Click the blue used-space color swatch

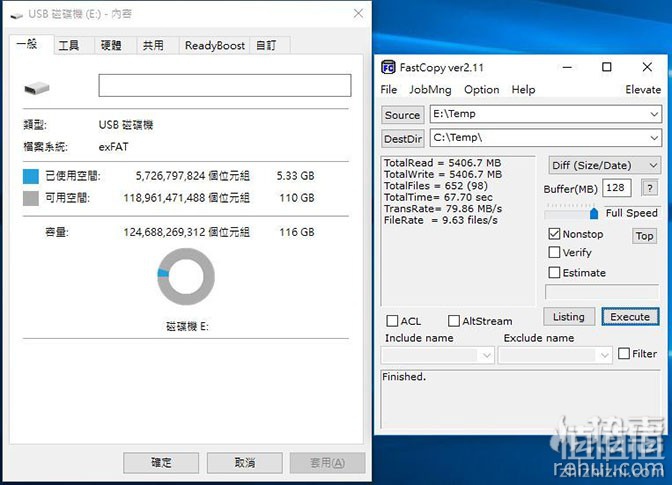tap(31, 176)
